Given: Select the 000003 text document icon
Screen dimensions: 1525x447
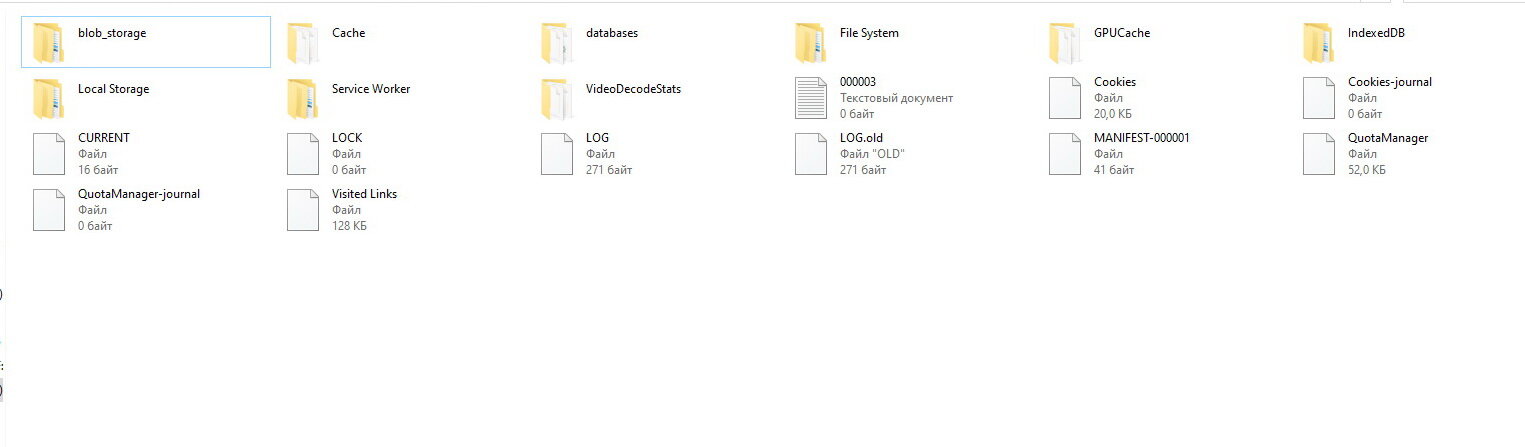Looking at the screenshot, I should pyautogui.click(x=810, y=98).
